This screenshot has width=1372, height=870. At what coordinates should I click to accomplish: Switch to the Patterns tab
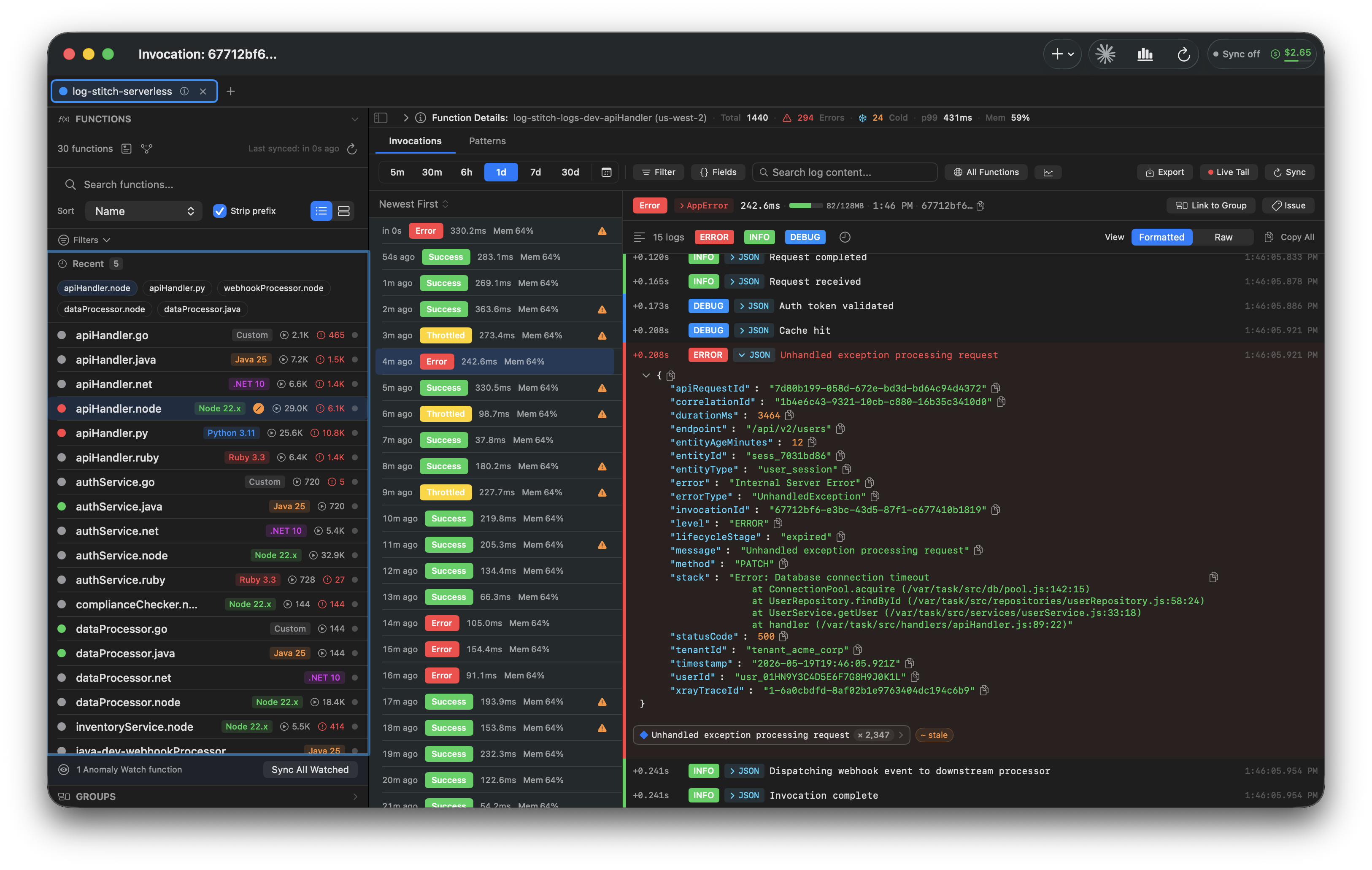coord(487,141)
